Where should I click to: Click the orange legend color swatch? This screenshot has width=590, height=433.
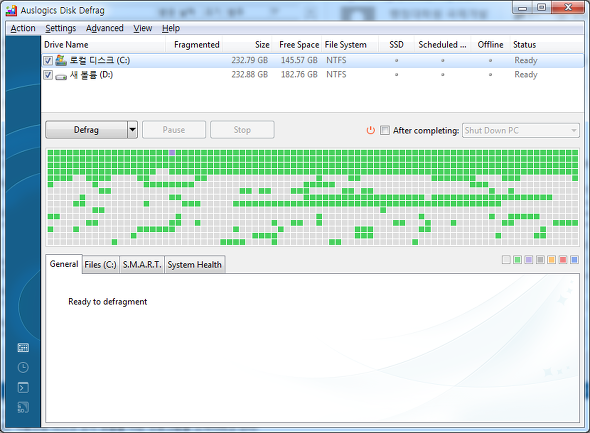tap(552, 260)
